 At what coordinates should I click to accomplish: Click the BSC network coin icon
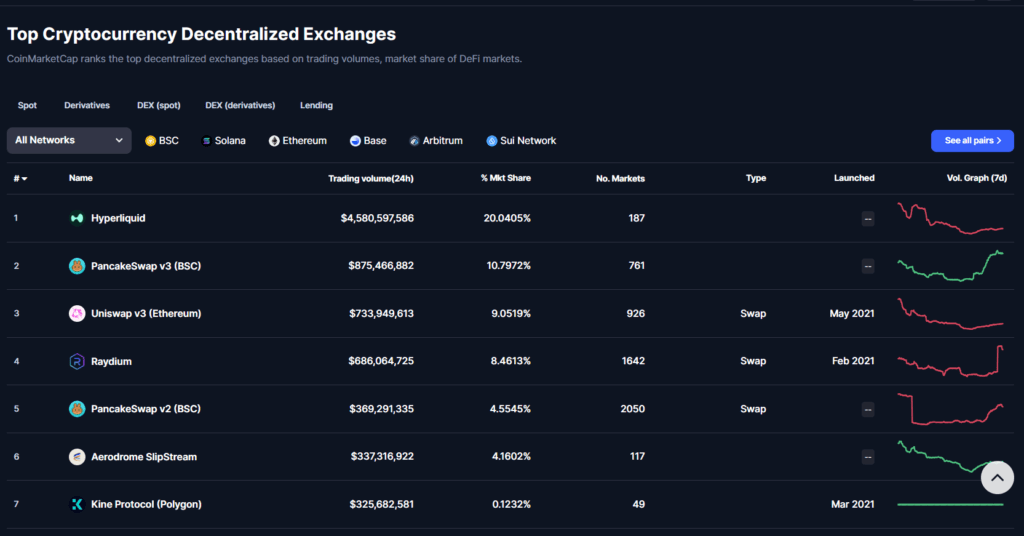[150, 141]
